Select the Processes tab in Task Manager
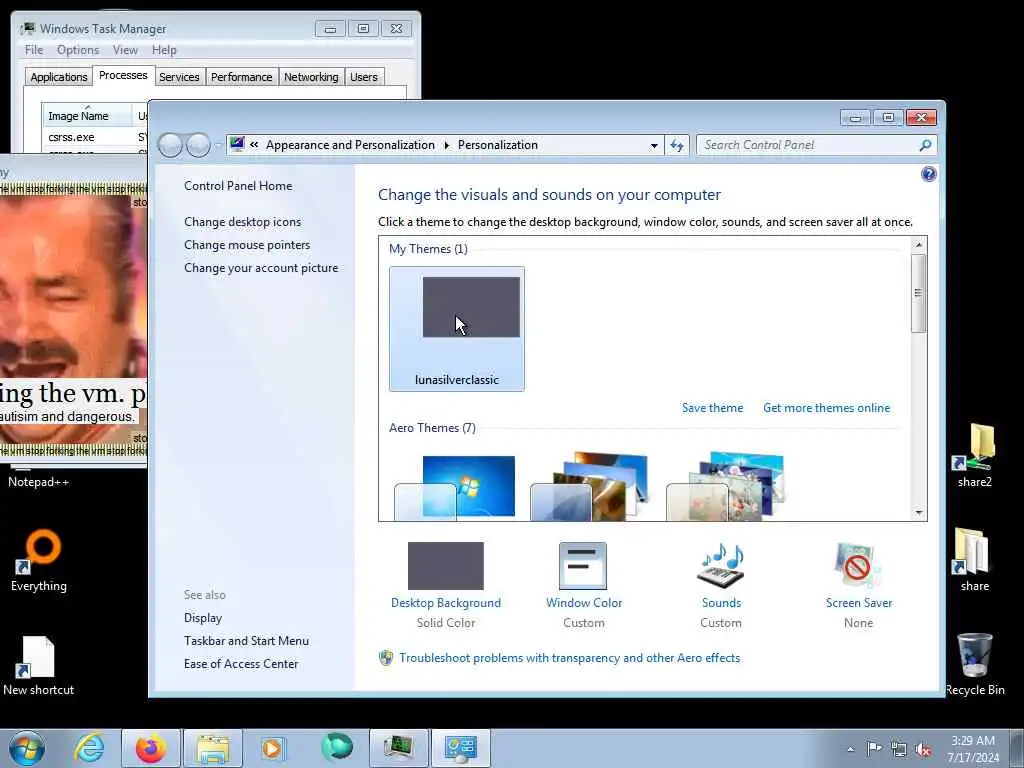Viewport: 1024px width, 768px height. click(123, 76)
